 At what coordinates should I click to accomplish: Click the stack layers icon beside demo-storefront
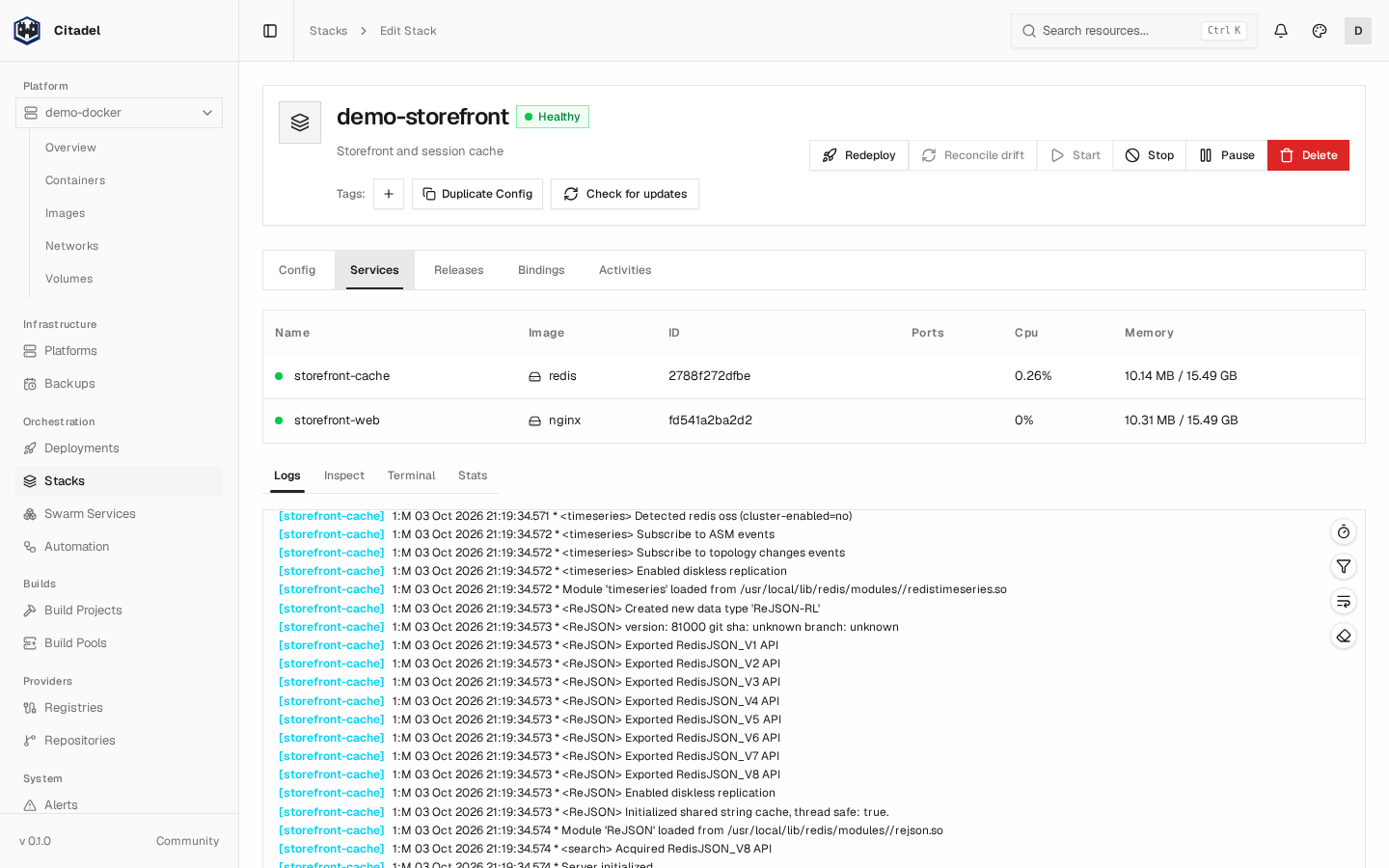(x=300, y=122)
